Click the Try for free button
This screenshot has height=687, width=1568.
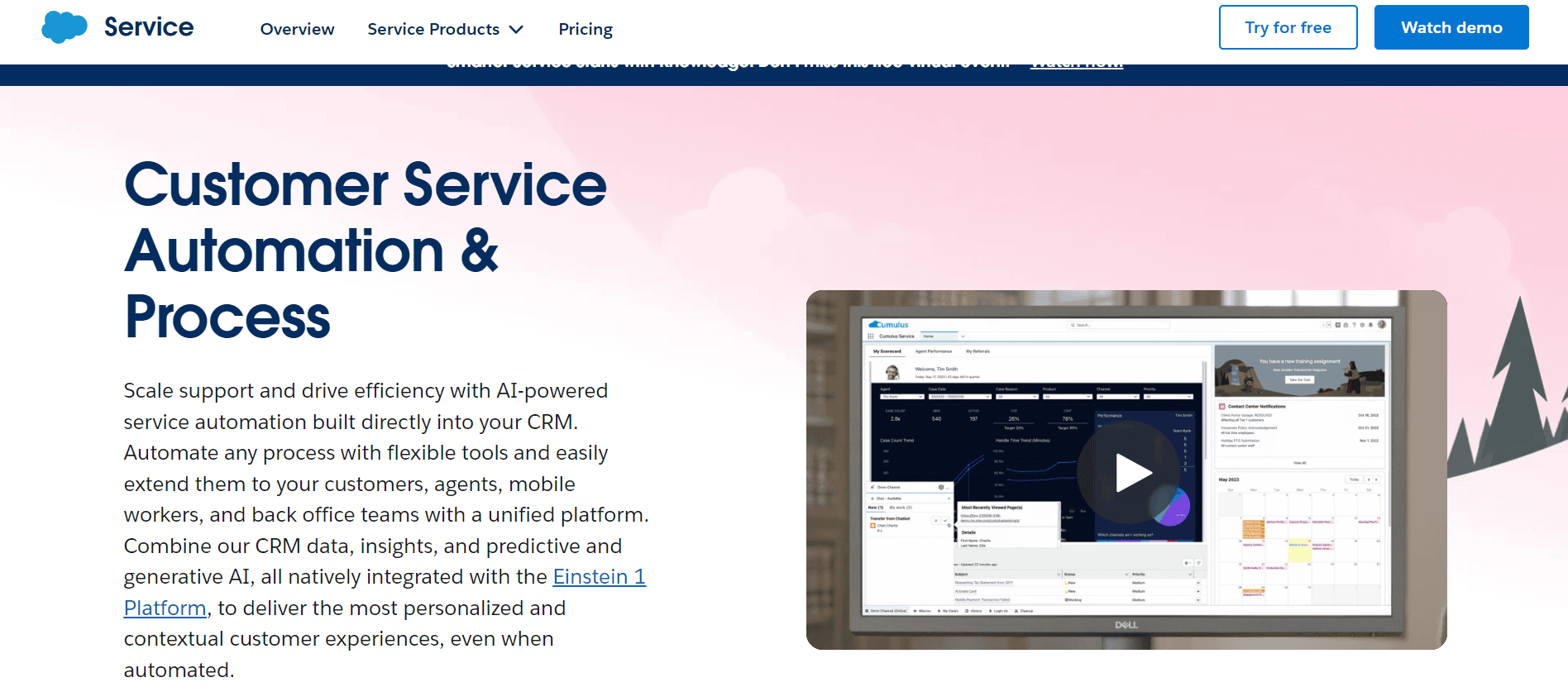pos(1288,27)
